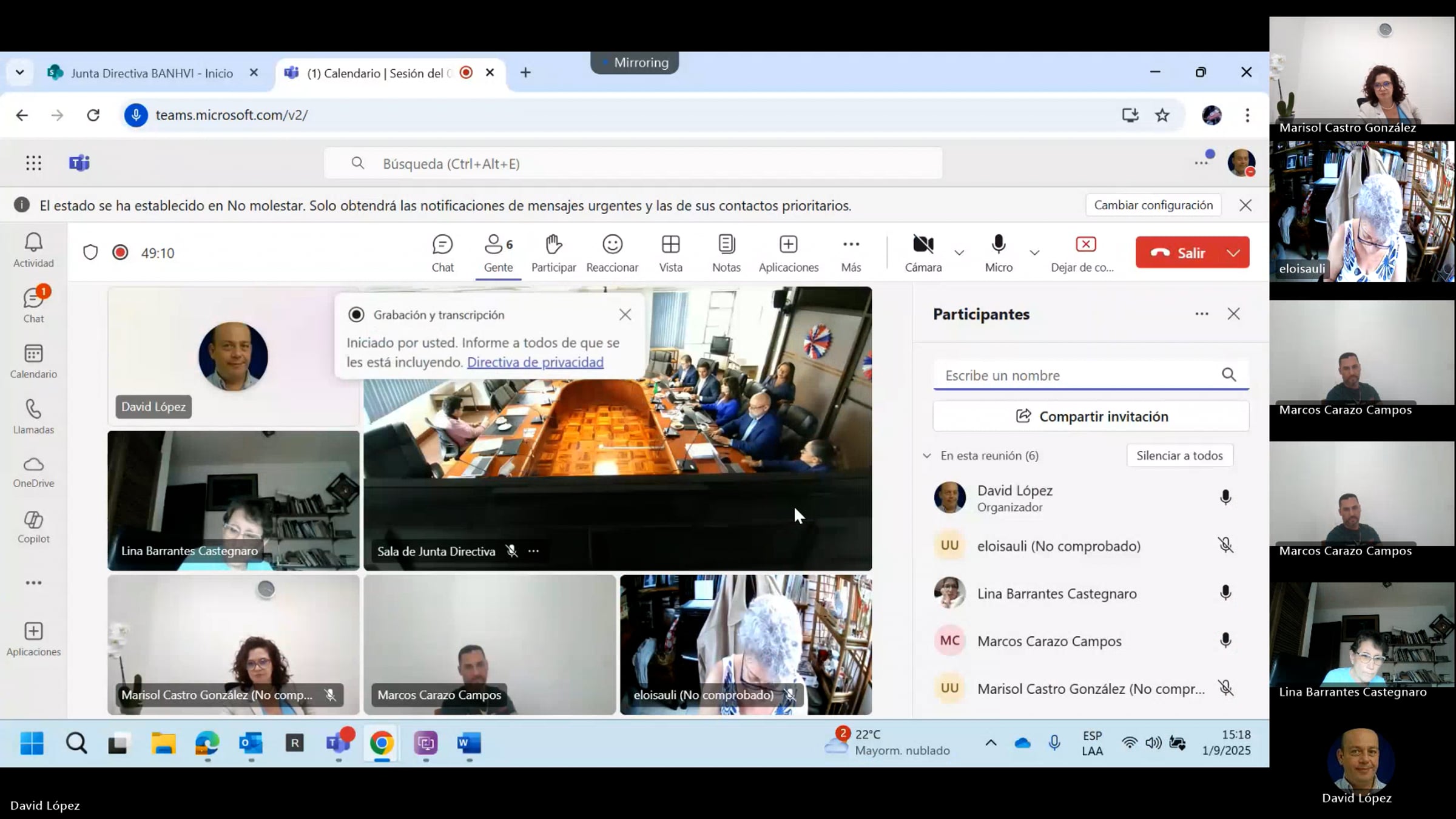Screen dimensions: 1456x819
Task: Click muted mic on Sala de Junta Directiva tile
Action: point(512,551)
